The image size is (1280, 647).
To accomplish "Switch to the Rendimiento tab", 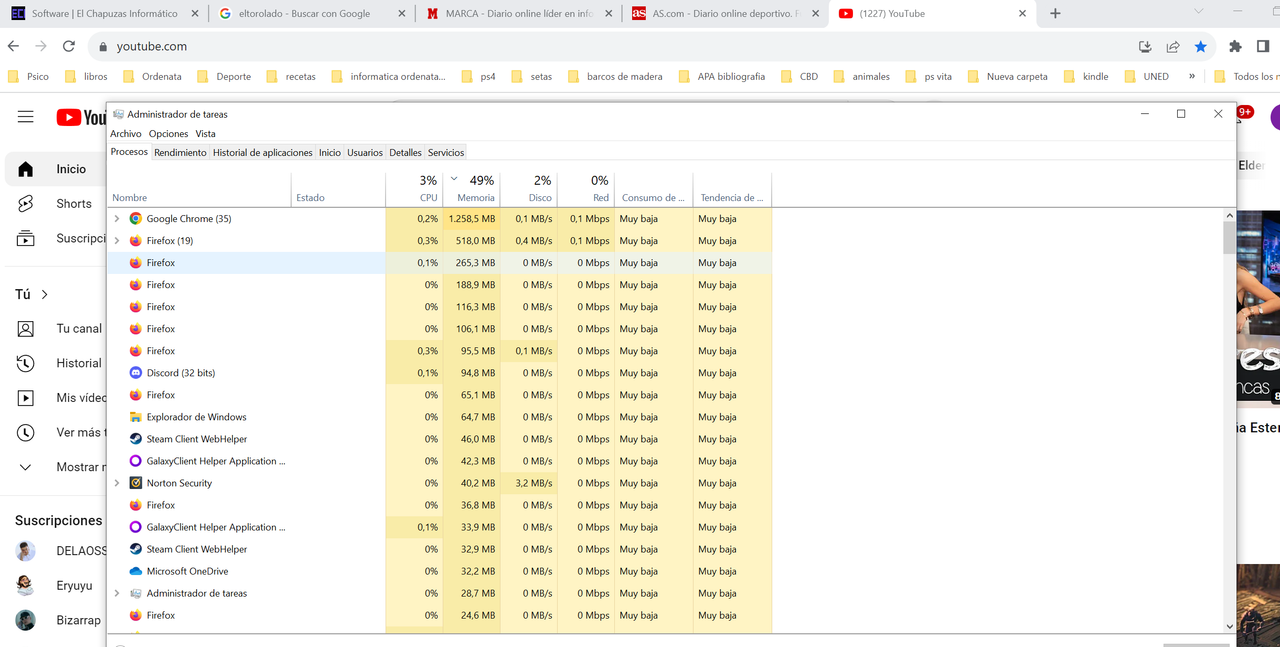I will (x=180, y=152).
